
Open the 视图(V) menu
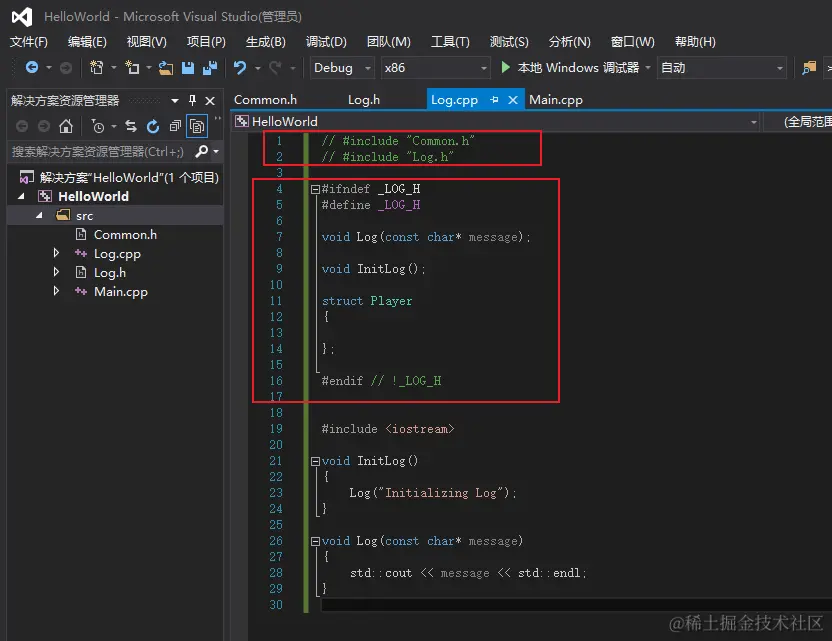(146, 42)
